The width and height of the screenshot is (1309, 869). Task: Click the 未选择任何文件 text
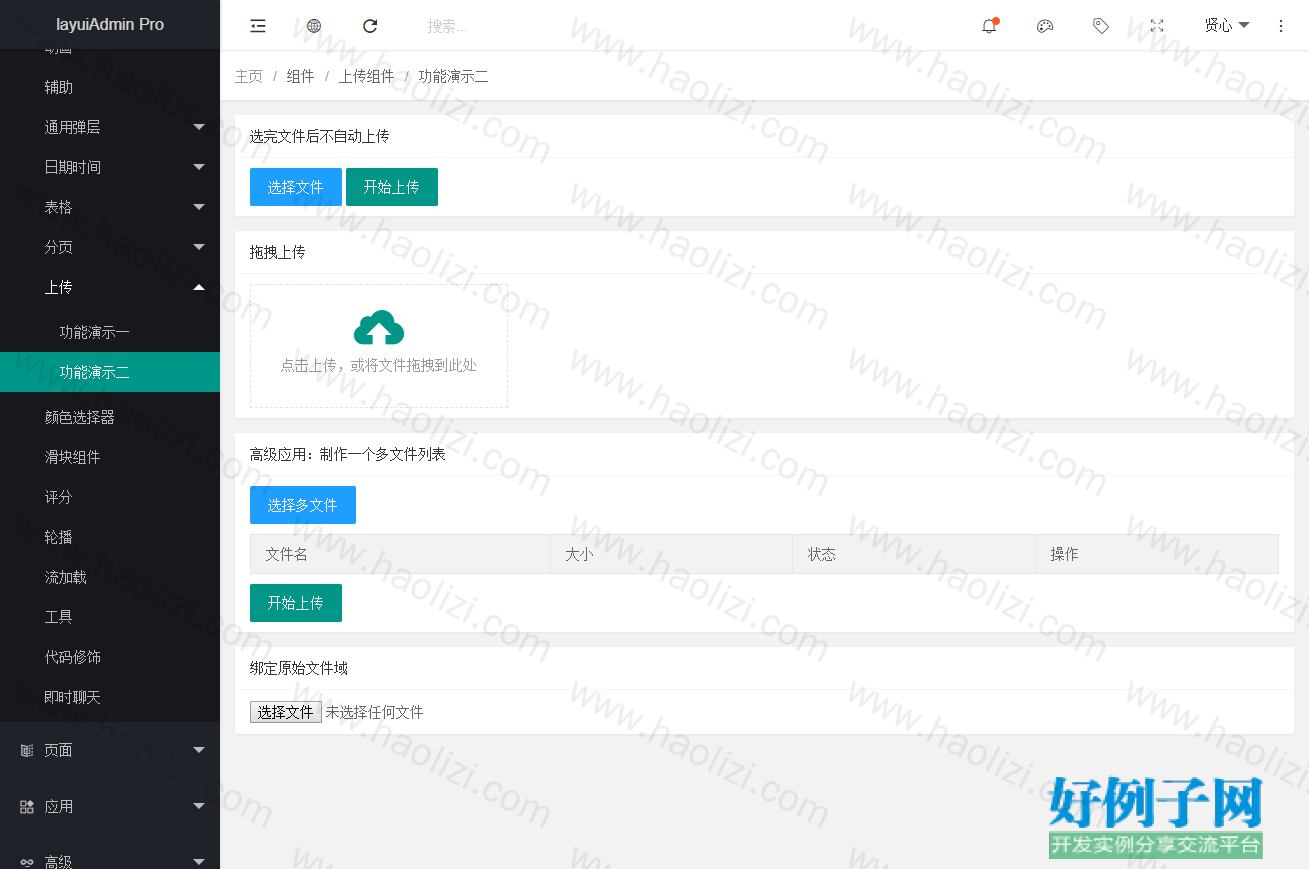(374, 712)
